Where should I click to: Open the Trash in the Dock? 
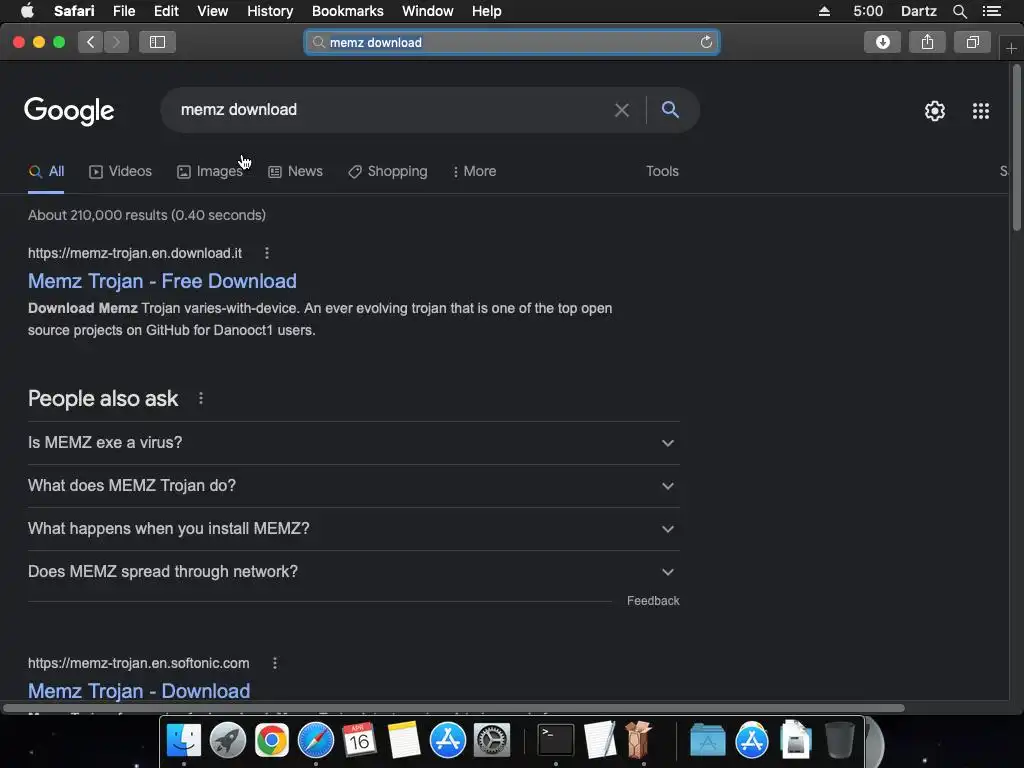click(x=839, y=741)
